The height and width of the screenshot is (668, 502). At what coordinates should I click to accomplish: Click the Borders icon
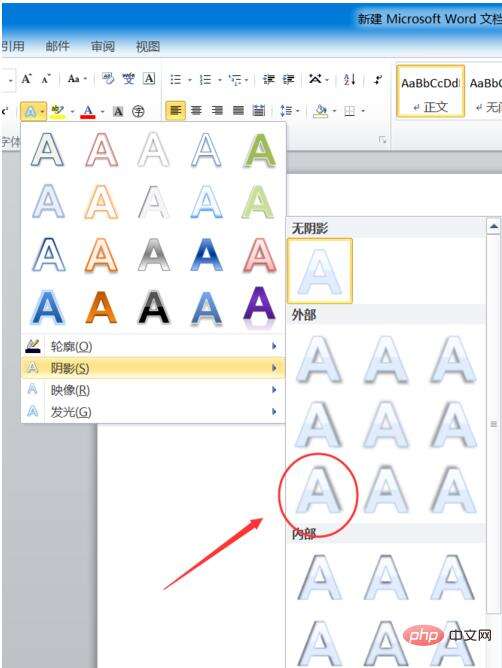349,111
